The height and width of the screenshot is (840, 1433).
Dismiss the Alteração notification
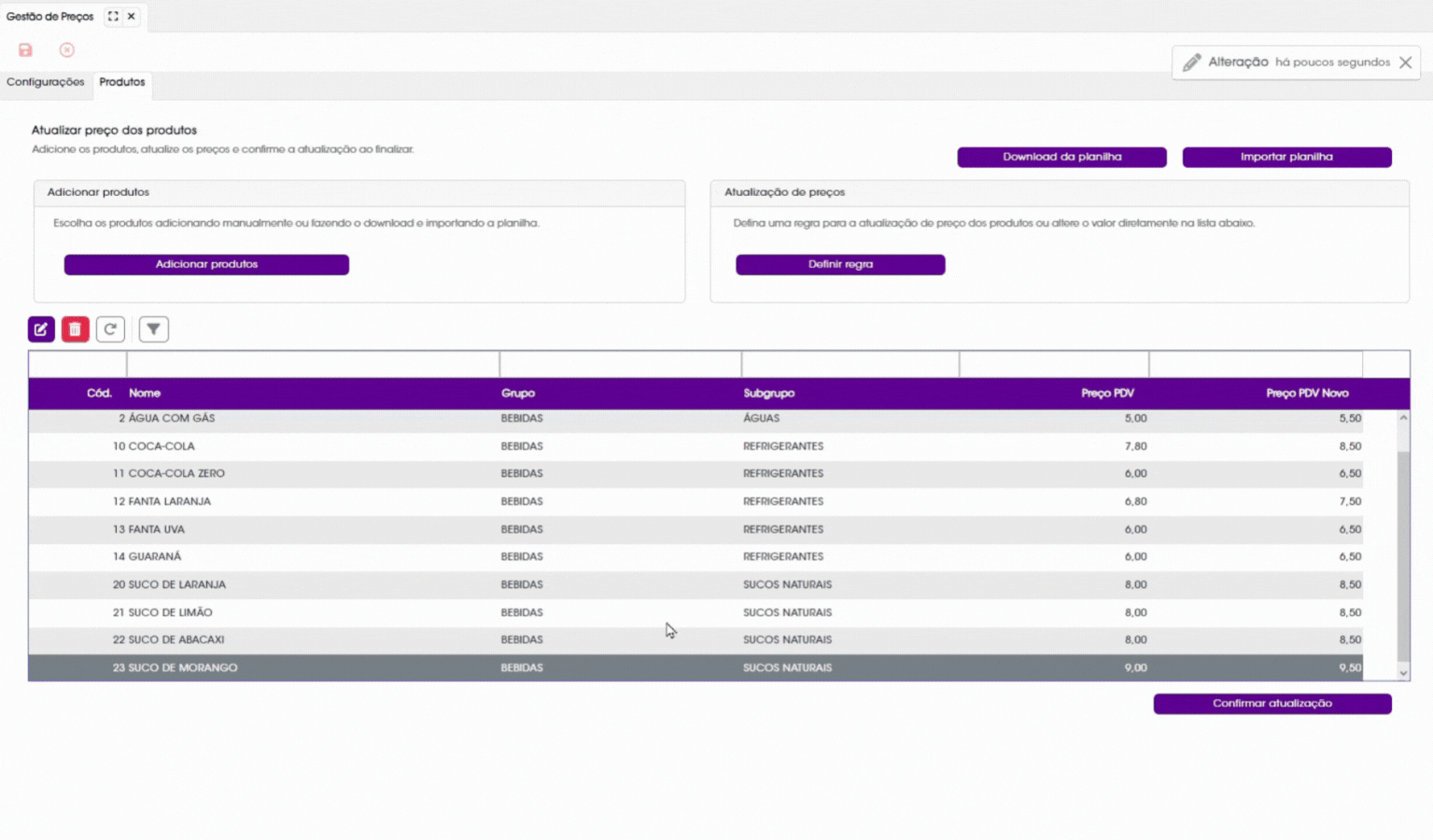[1406, 63]
